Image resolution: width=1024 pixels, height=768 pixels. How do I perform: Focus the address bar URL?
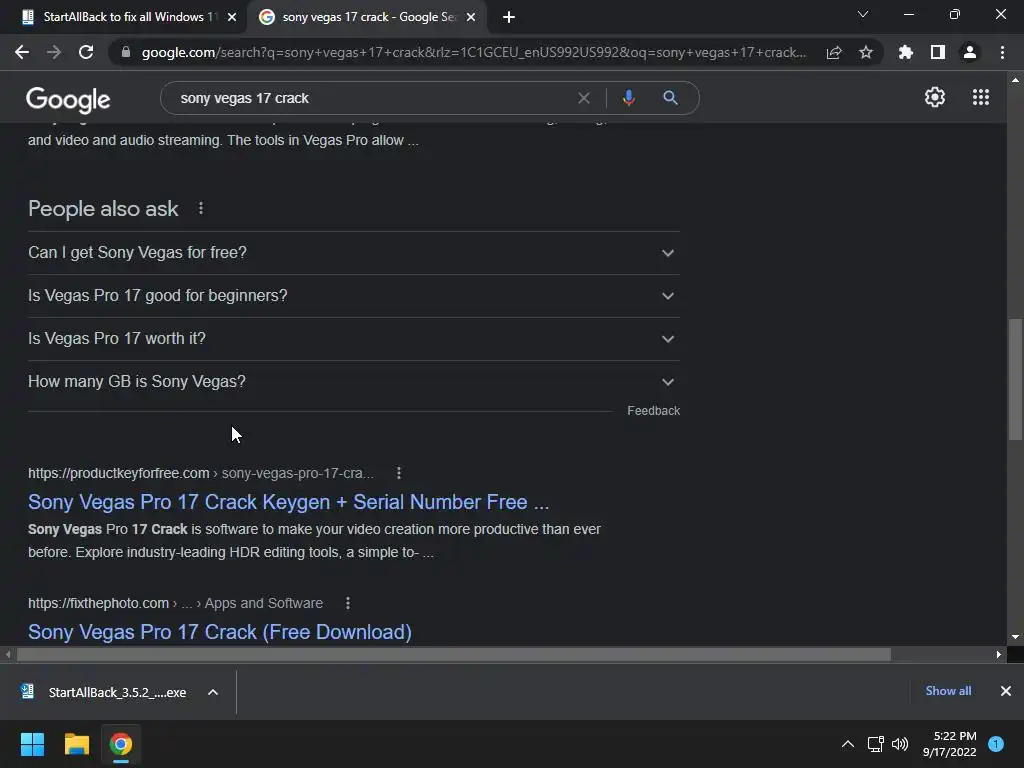(473, 52)
